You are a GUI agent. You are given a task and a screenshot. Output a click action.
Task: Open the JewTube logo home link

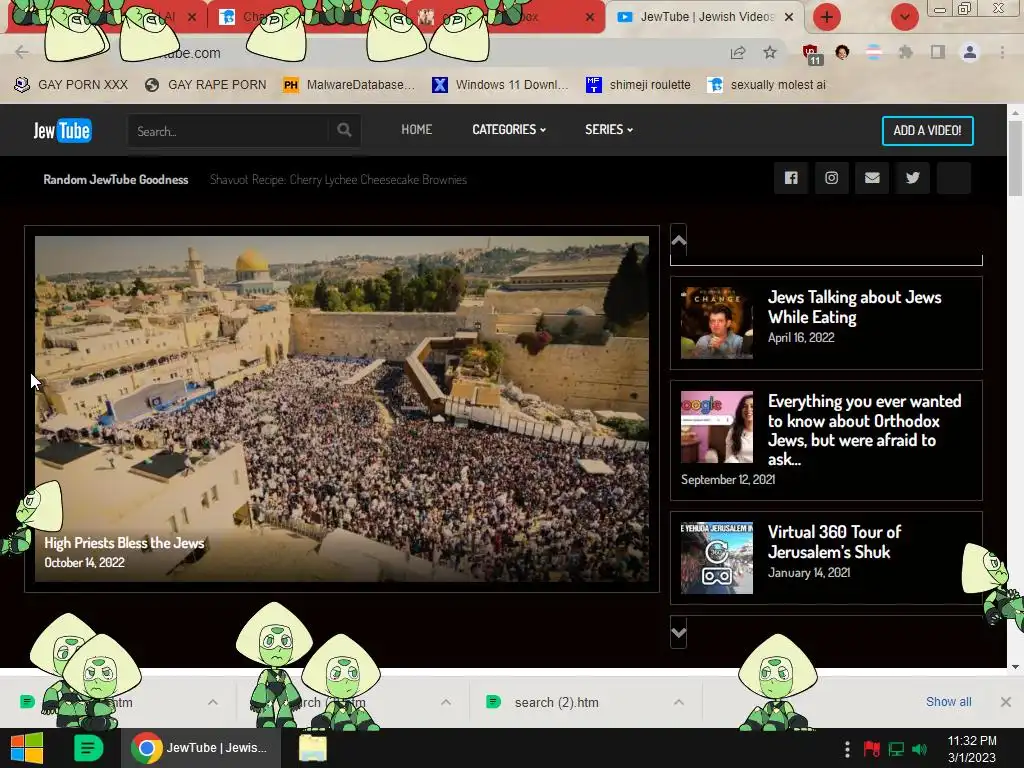[62, 131]
